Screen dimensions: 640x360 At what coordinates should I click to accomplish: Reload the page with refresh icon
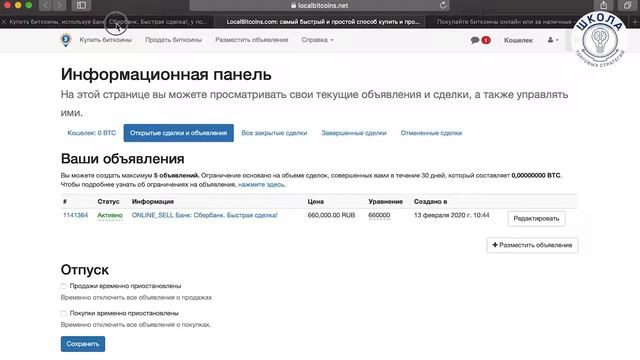443,5
